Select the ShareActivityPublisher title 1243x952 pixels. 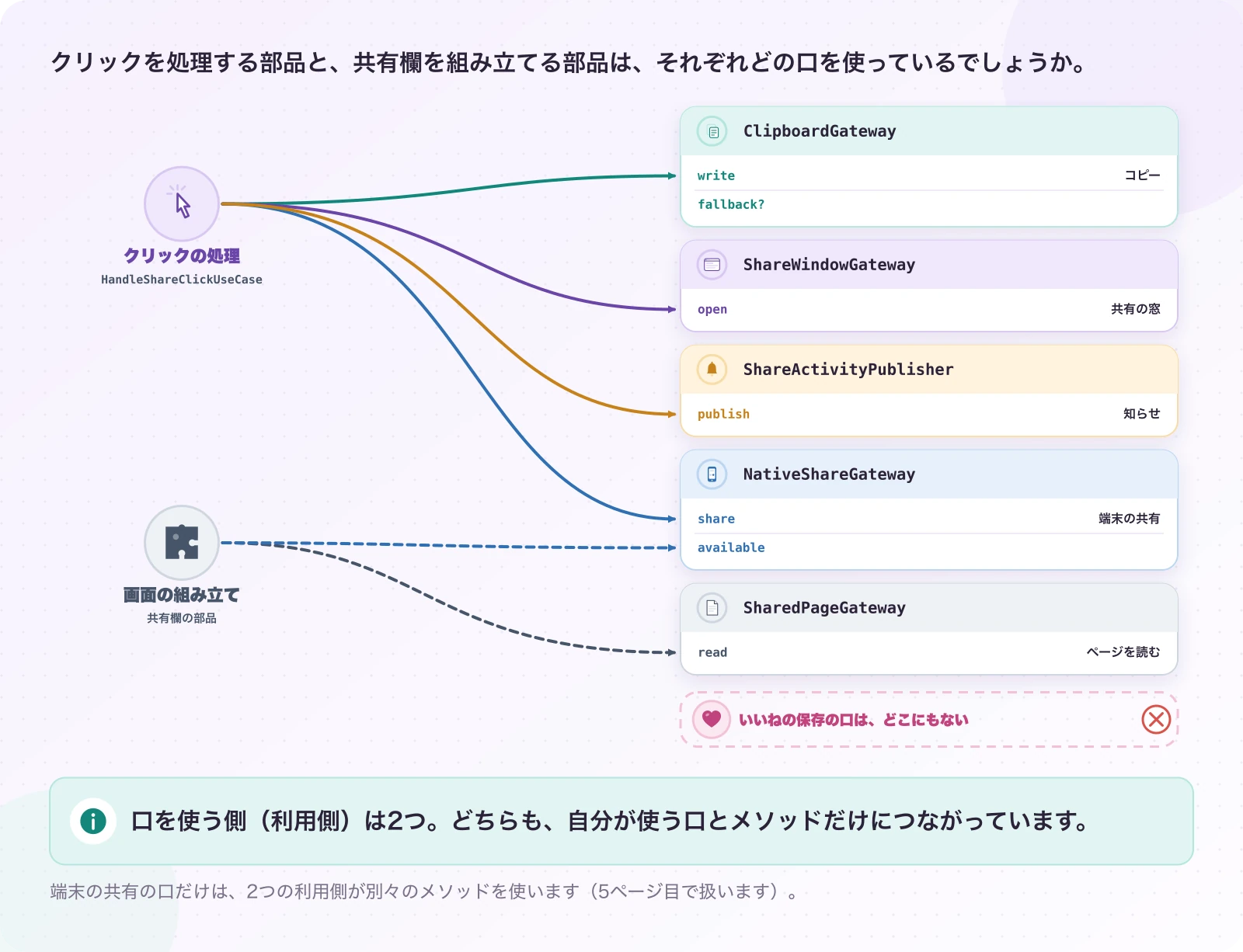coord(848,370)
